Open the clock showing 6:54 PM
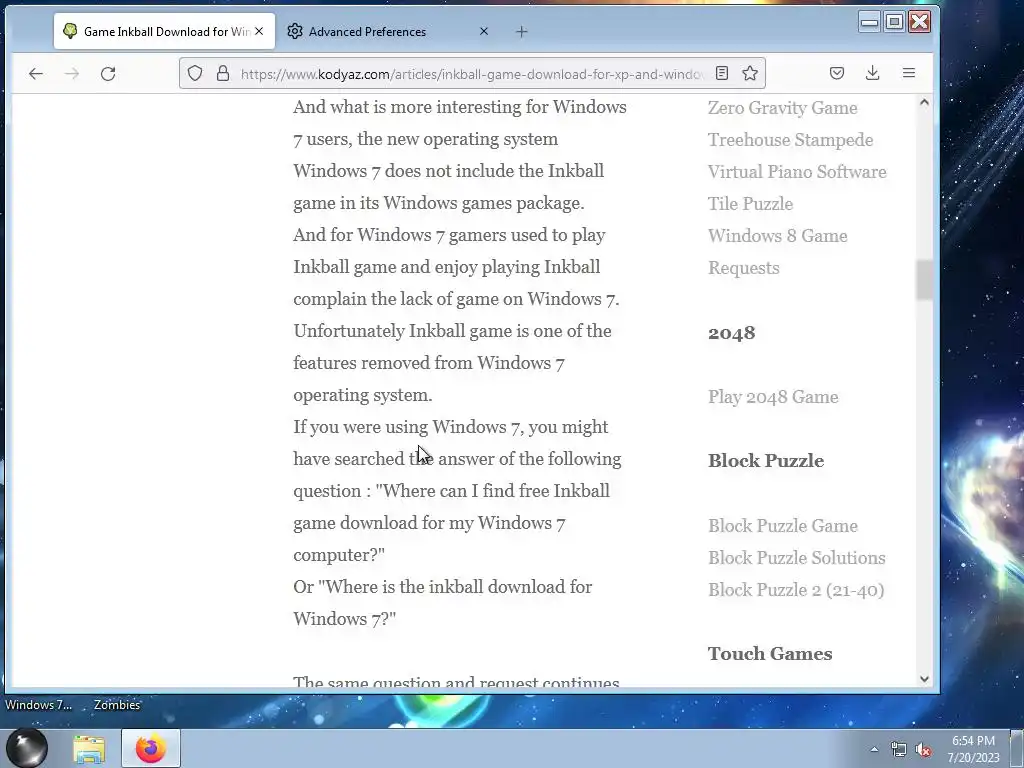1024x768 pixels. (x=973, y=748)
